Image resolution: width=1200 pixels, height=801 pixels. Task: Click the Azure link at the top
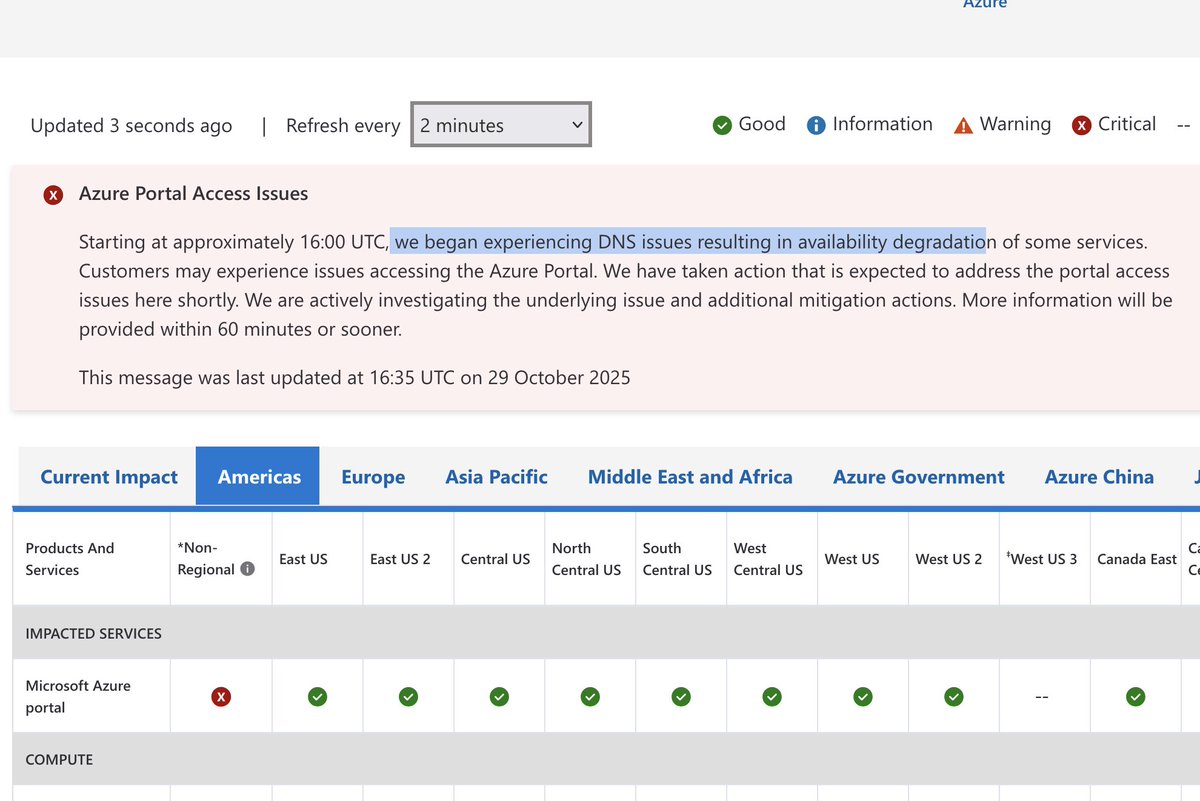tap(985, 4)
